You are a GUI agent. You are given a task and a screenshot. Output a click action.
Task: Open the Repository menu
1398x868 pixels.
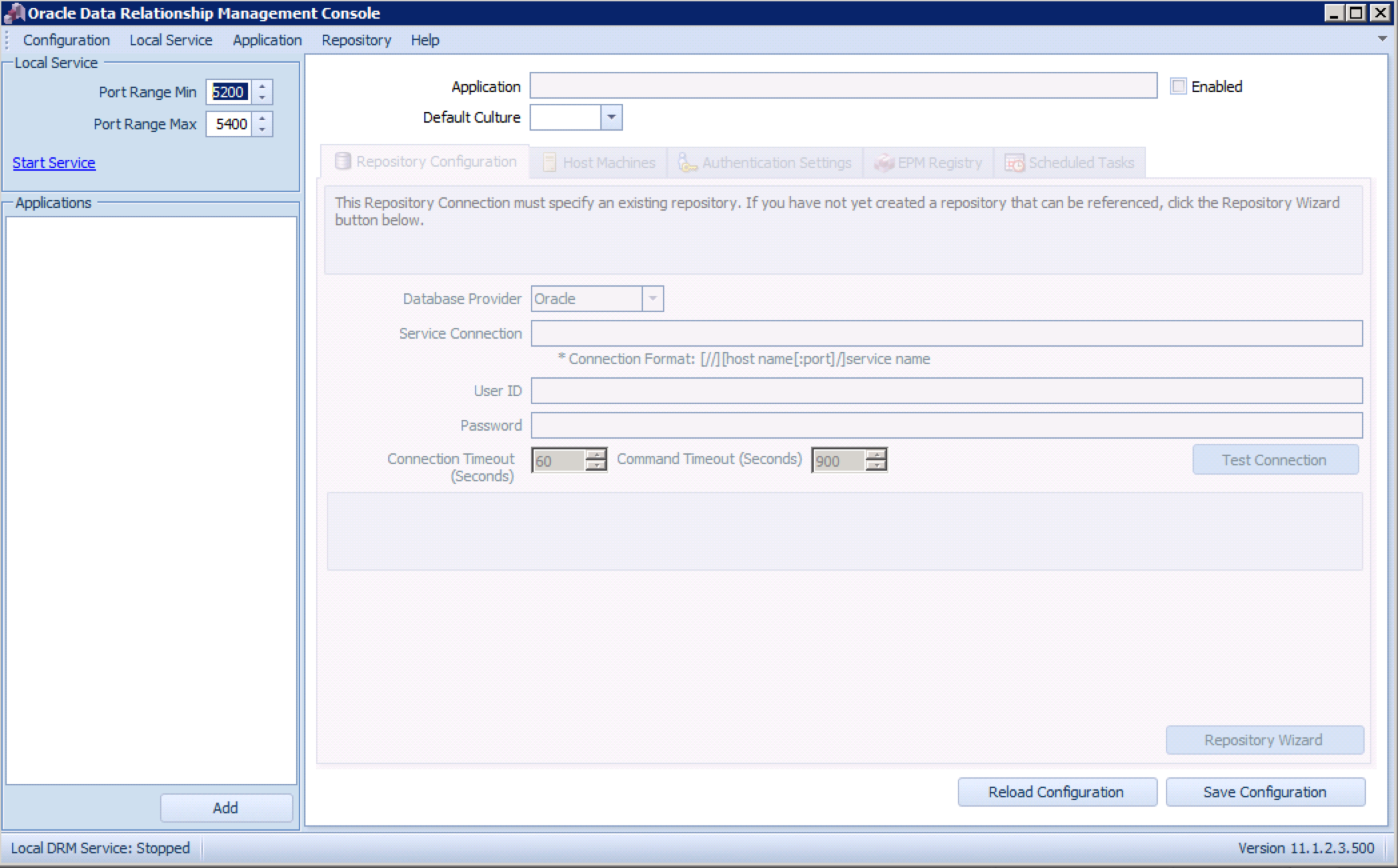[x=356, y=40]
